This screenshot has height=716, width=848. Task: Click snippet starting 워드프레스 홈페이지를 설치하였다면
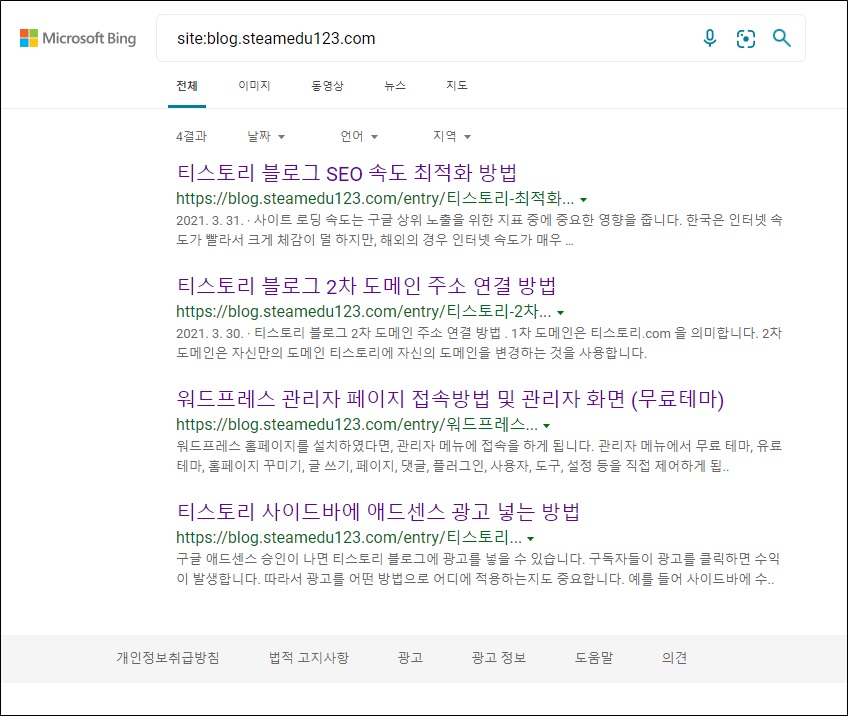[479, 456]
